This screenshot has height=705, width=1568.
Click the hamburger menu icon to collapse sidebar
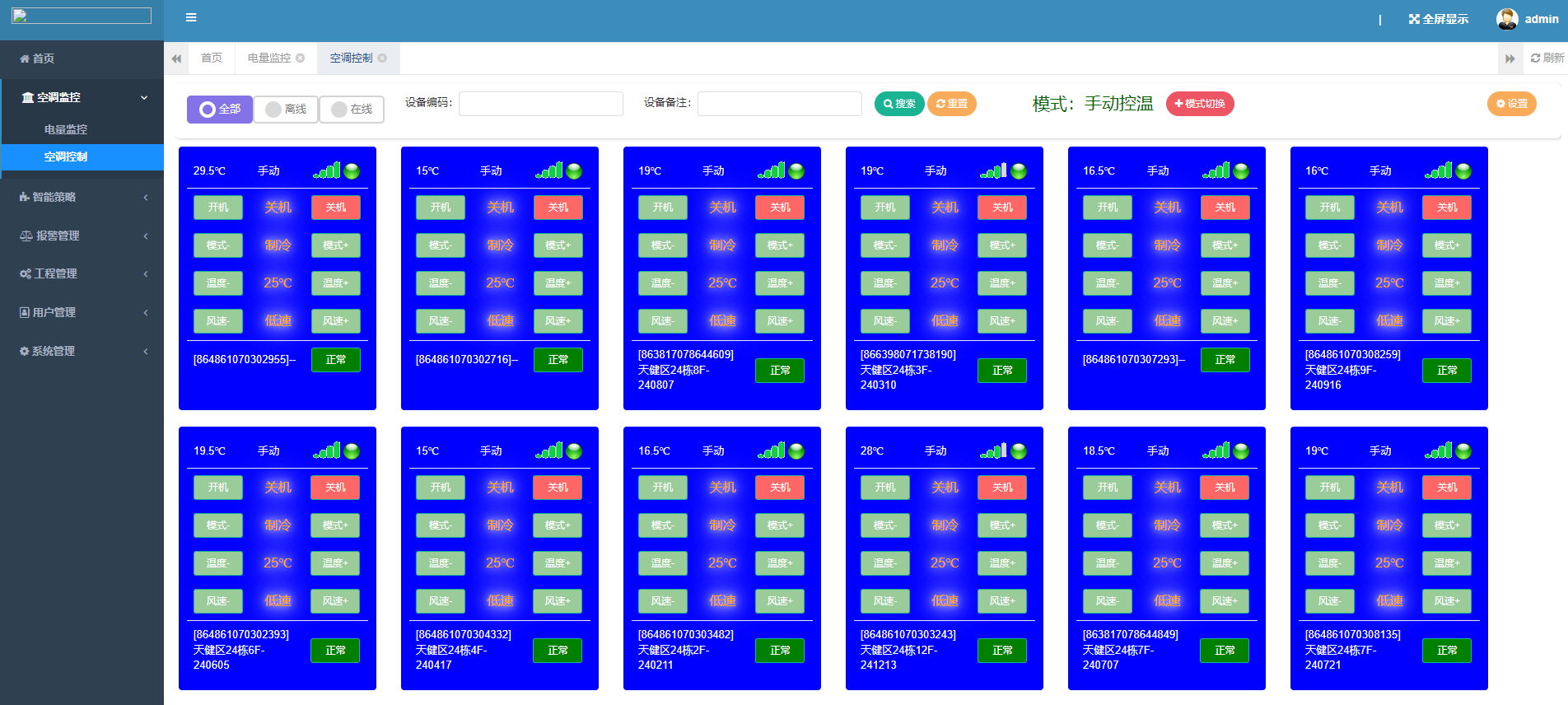click(191, 17)
